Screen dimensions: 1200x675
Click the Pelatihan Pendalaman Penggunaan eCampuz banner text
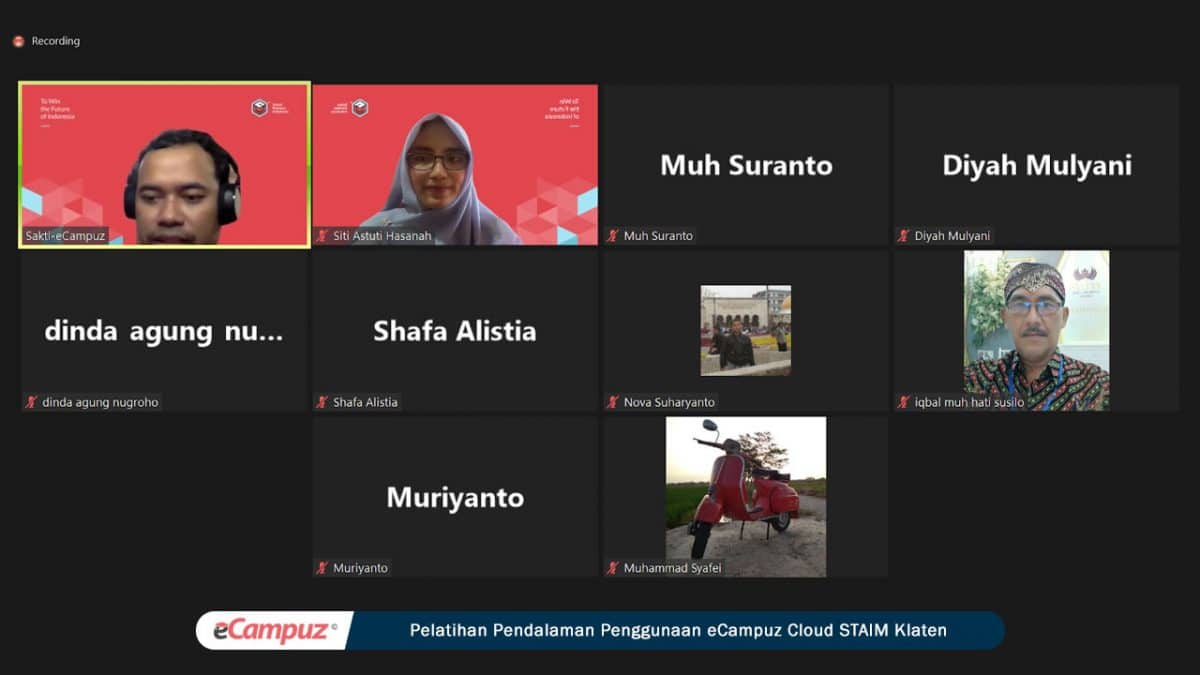[x=678, y=631]
